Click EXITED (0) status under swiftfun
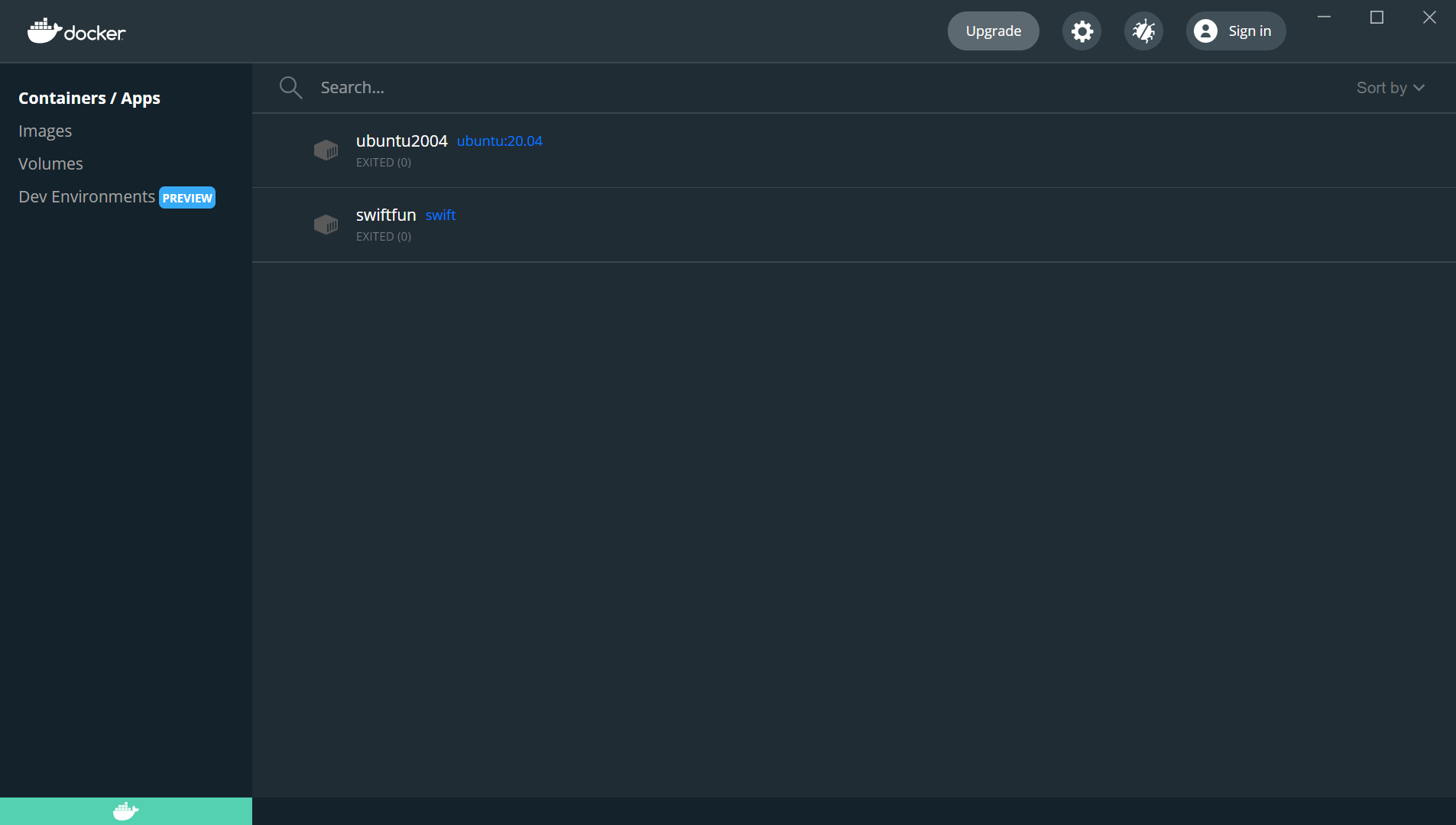 (x=384, y=237)
